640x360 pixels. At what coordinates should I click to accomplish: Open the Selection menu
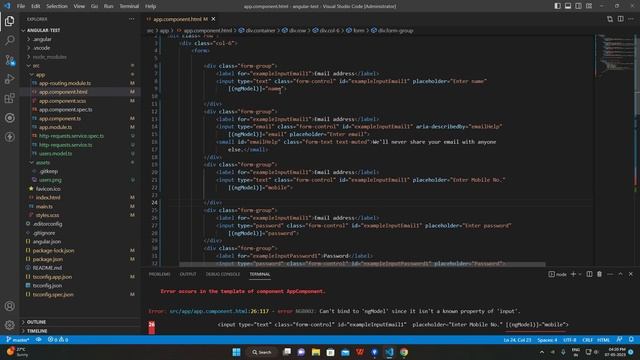coord(57,6)
